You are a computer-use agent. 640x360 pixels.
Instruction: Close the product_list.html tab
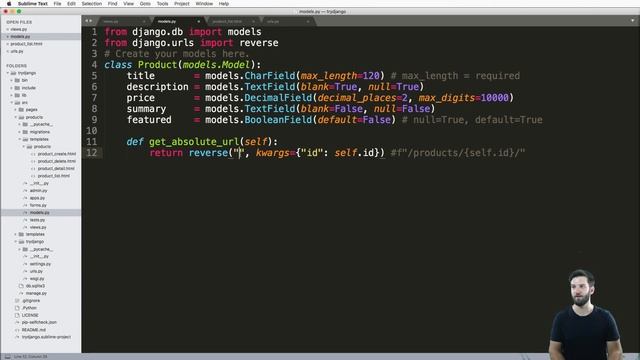(x=253, y=21)
